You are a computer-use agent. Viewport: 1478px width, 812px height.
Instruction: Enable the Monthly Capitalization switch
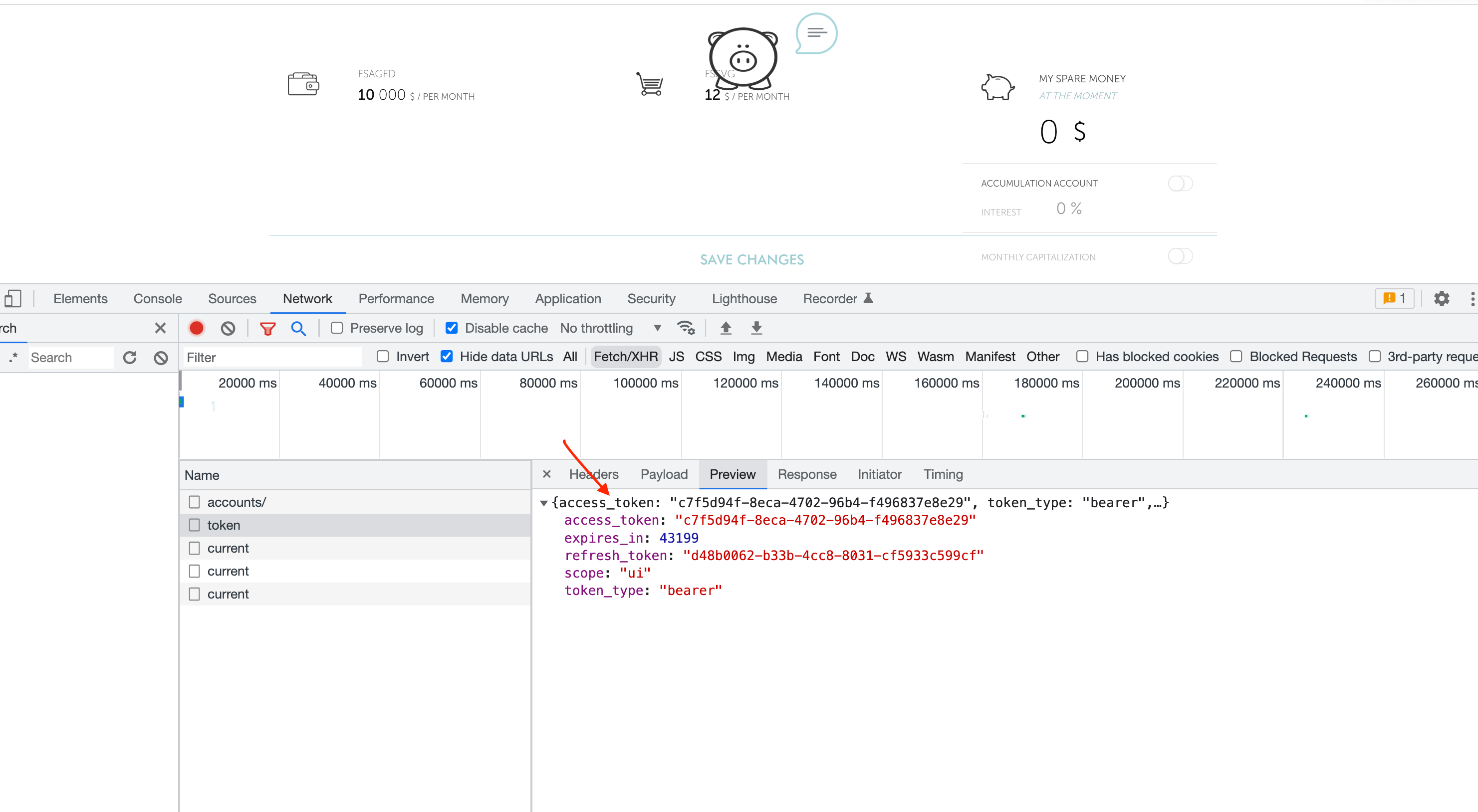click(x=1180, y=256)
